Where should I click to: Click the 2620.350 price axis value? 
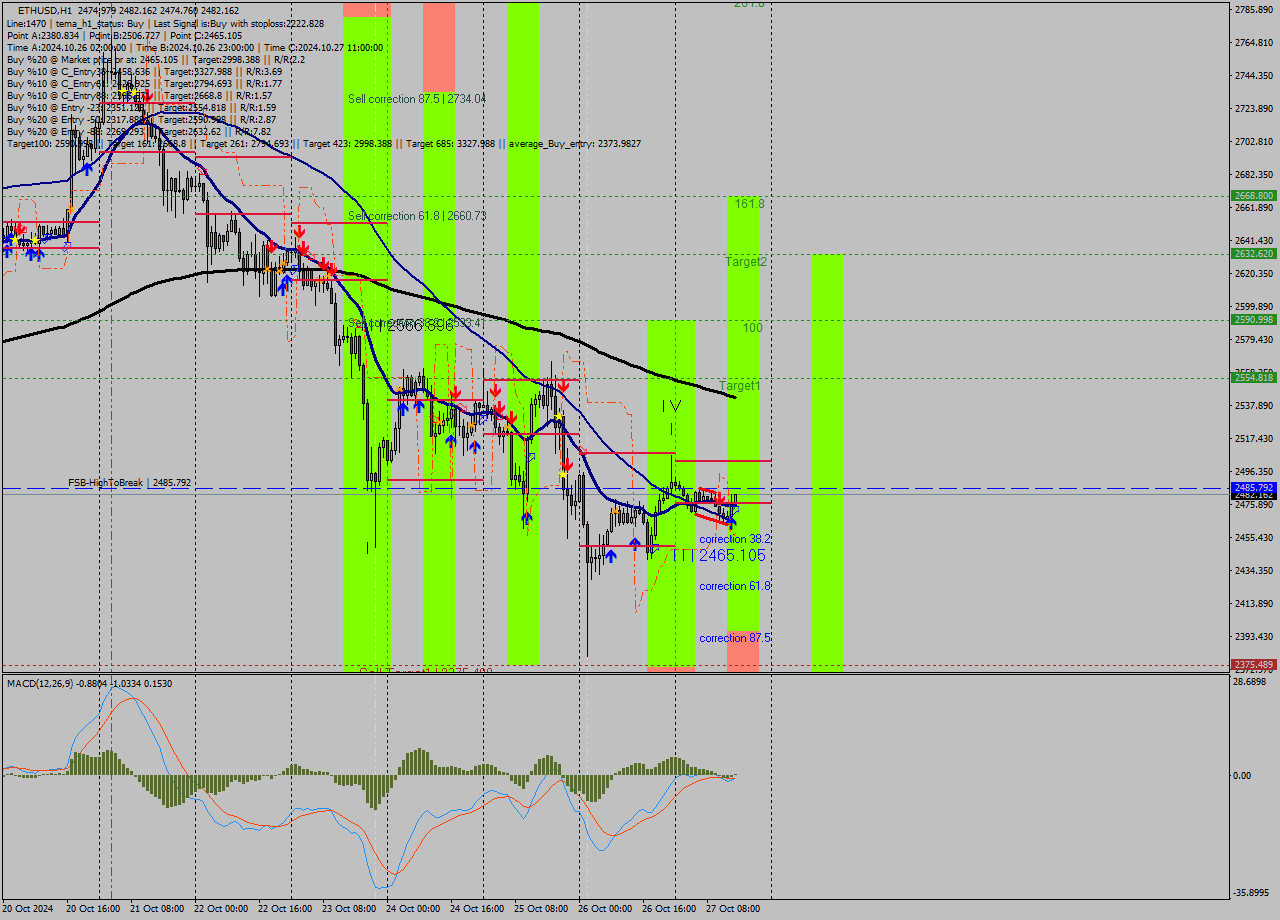[1254, 273]
